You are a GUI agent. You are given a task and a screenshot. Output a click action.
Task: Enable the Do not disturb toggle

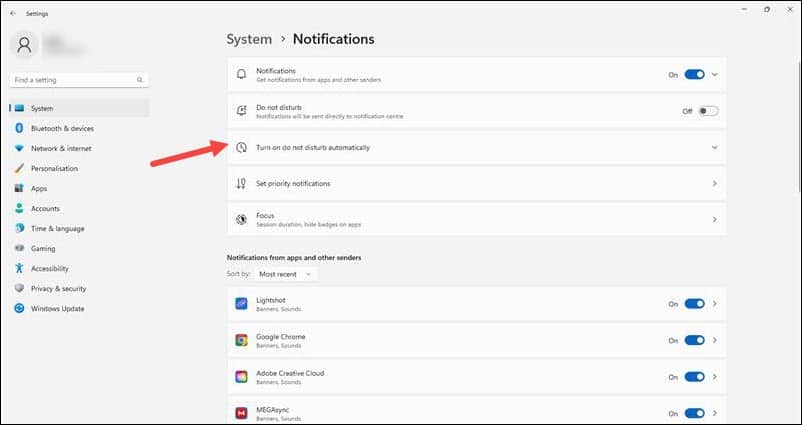coord(708,111)
